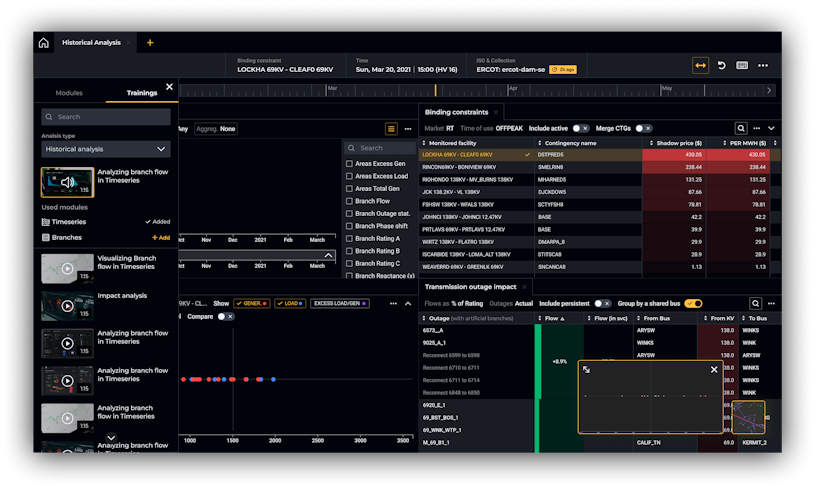Toggle the Include persistent switch

coord(602,304)
